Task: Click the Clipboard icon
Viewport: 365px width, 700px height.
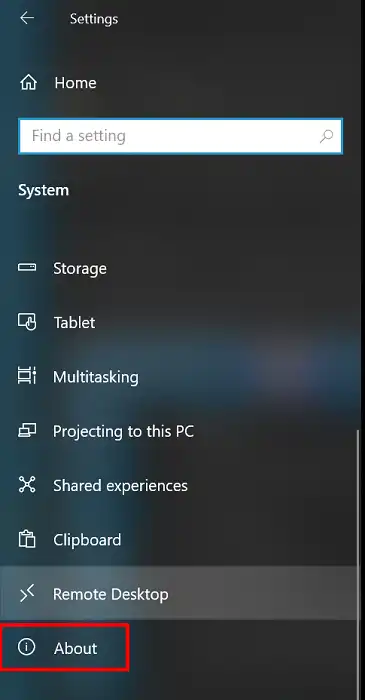Action: coord(27,539)
